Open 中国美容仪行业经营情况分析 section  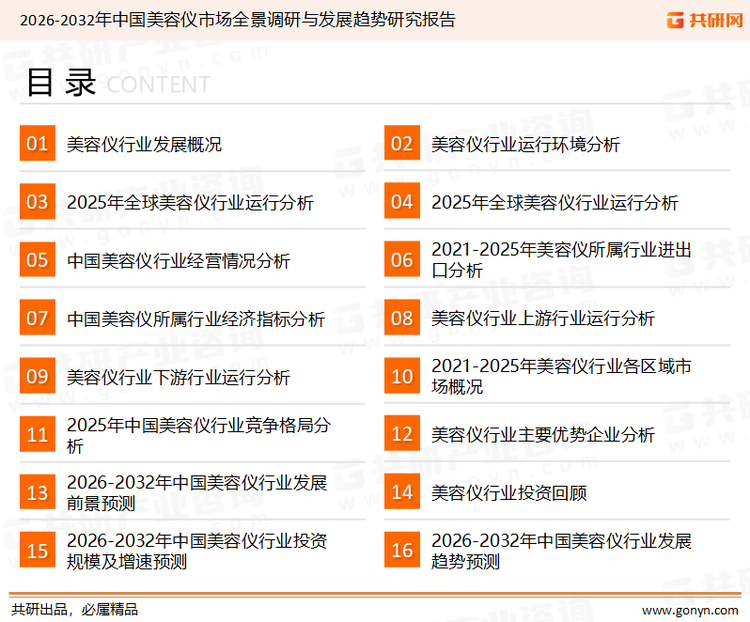click(178, 261)
